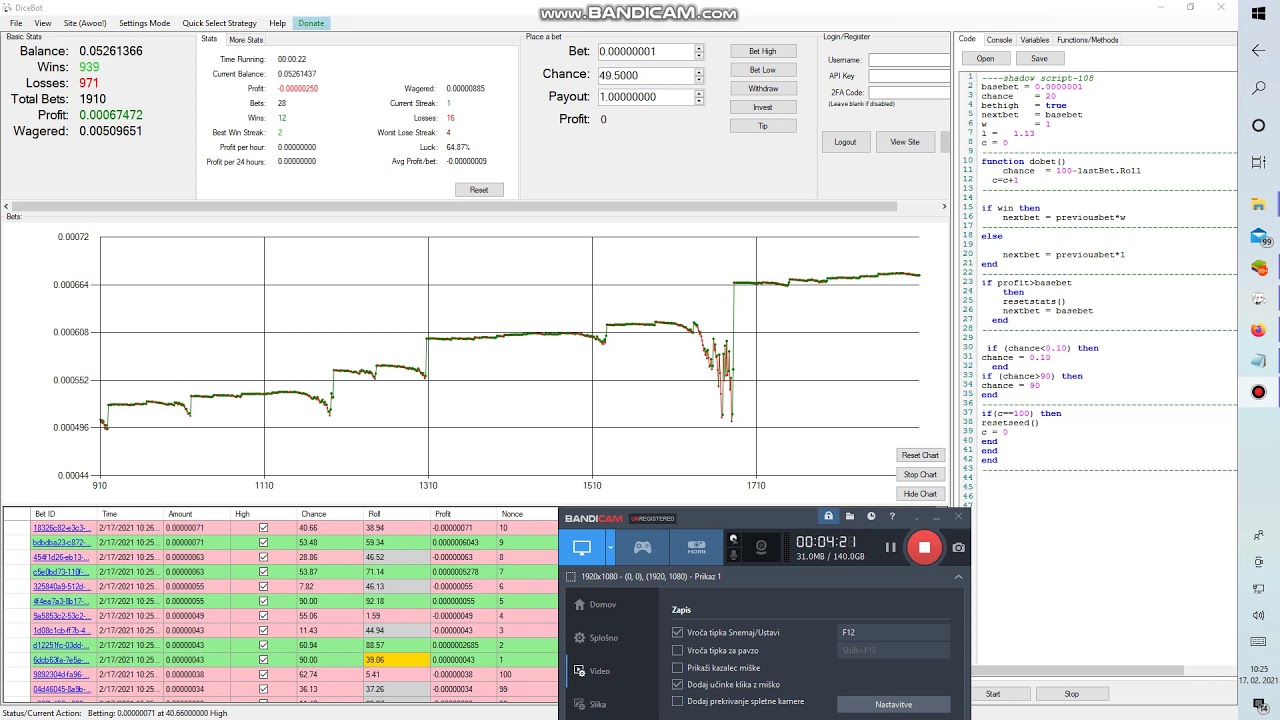1280x720 pixels.
Task: Click Bandicam lock icon
Action: [828, 517]
